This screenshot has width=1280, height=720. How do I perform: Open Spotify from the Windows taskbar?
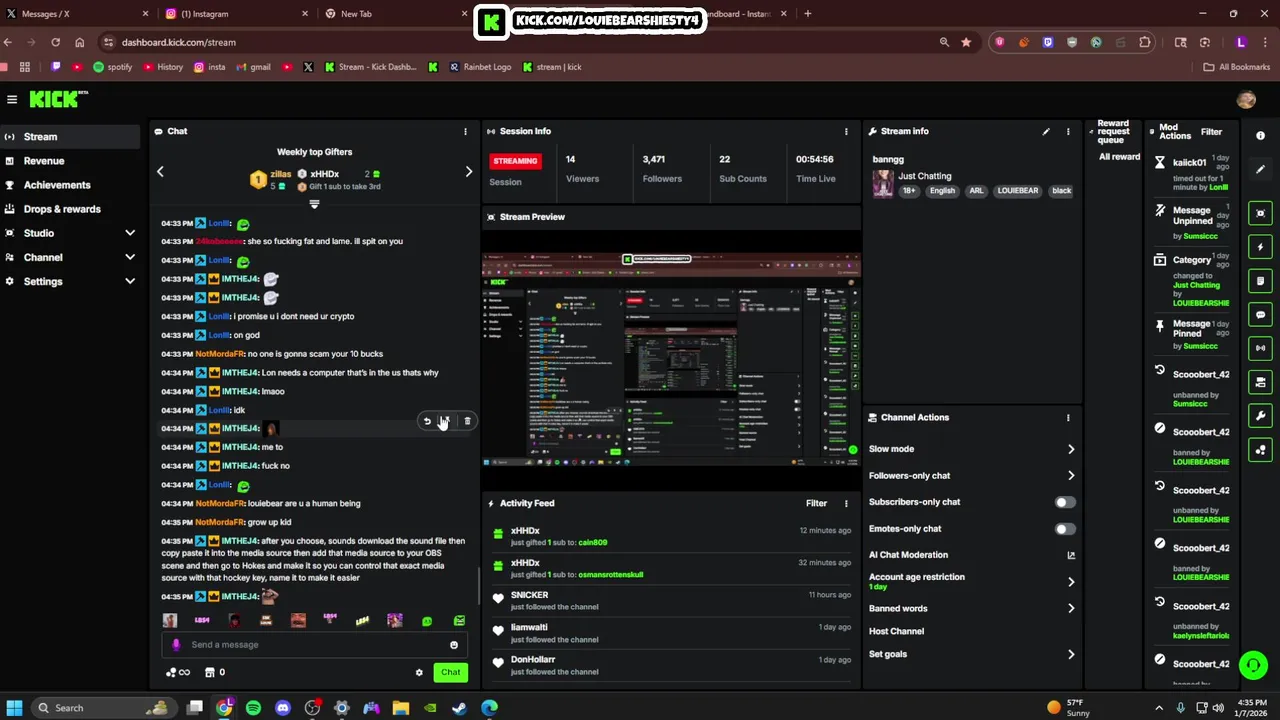point(254,708)
